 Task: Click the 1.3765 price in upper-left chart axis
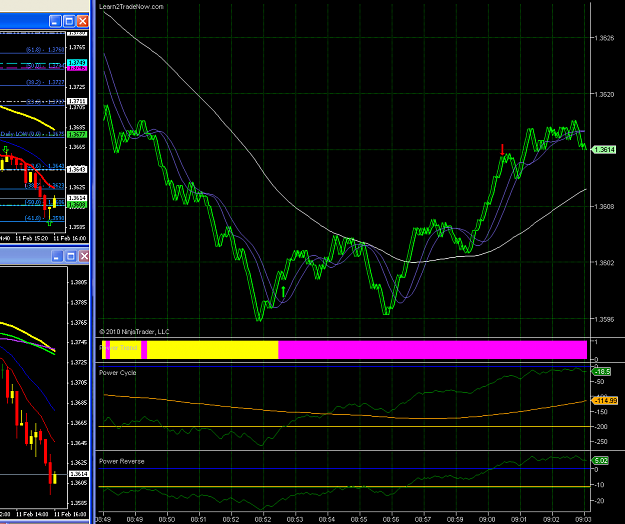tap(77, 47)
